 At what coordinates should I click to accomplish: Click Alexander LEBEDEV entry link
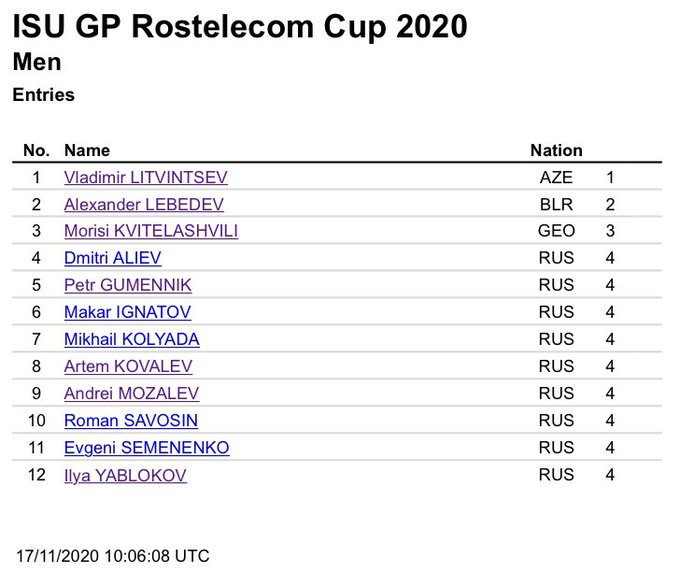click(144, 205)
